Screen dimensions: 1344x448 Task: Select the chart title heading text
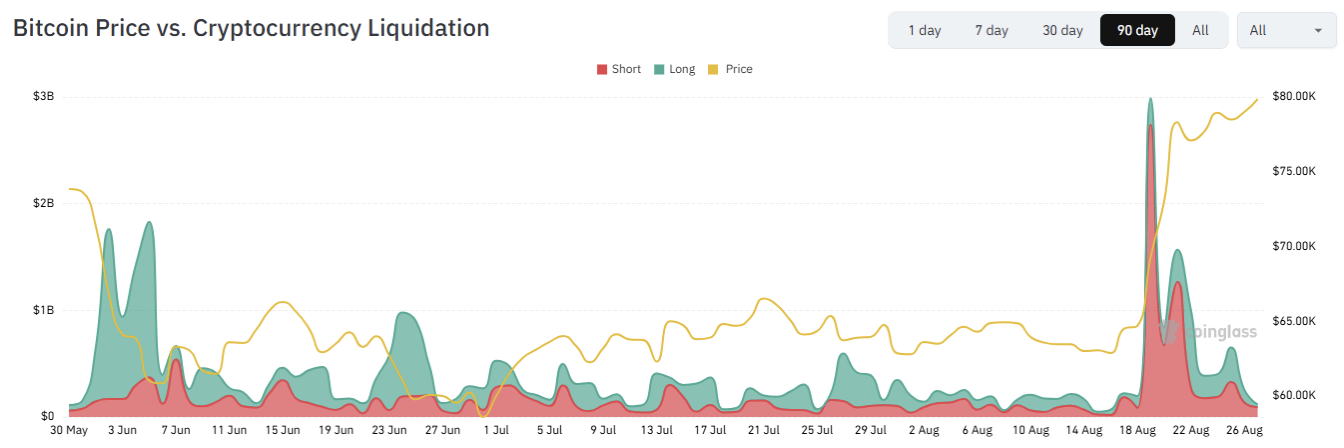(251, 27)
